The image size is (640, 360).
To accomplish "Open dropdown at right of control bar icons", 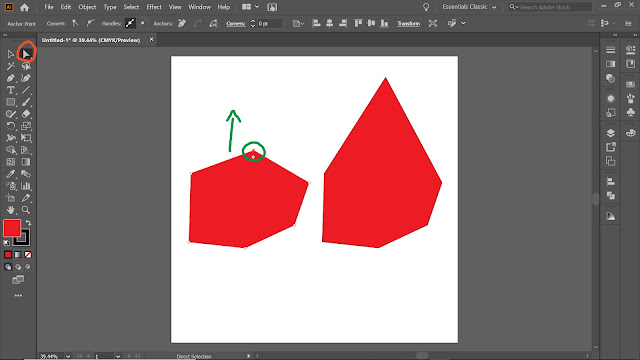I will coord(463,23).
